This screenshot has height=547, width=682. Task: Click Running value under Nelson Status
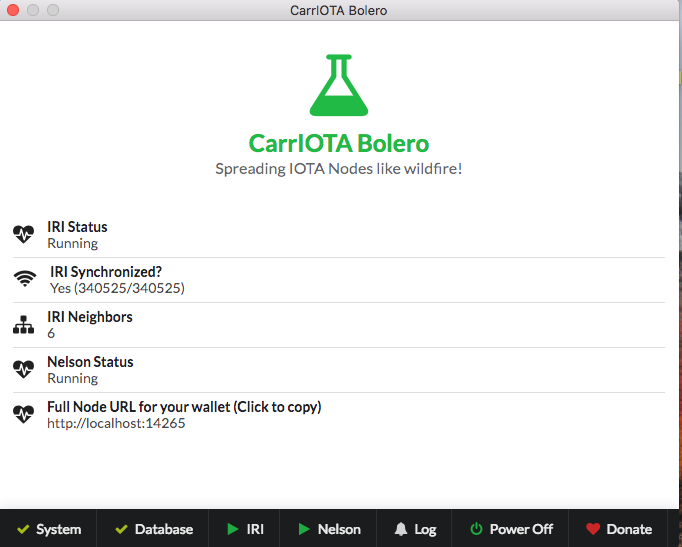(x=73, y=378)
